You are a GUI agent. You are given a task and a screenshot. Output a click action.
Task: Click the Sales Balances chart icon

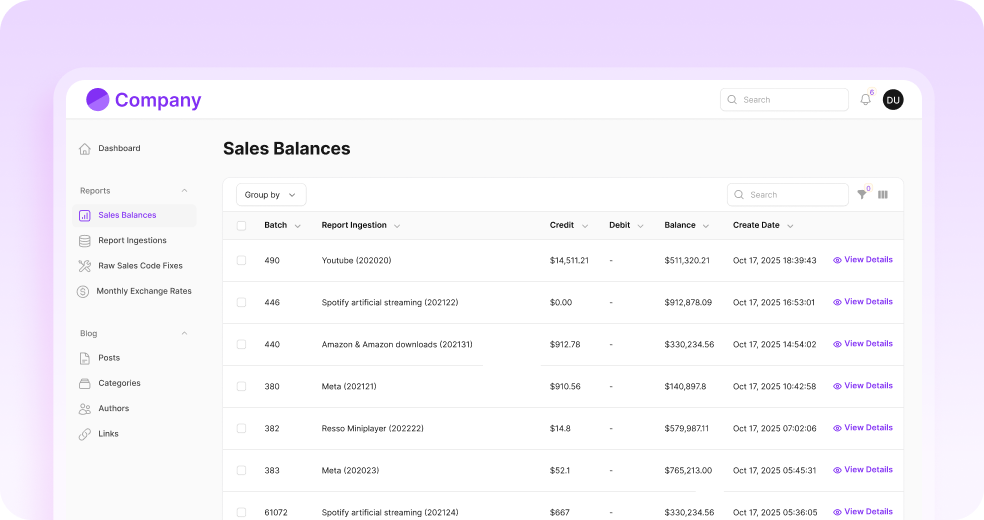click(85, 215)
